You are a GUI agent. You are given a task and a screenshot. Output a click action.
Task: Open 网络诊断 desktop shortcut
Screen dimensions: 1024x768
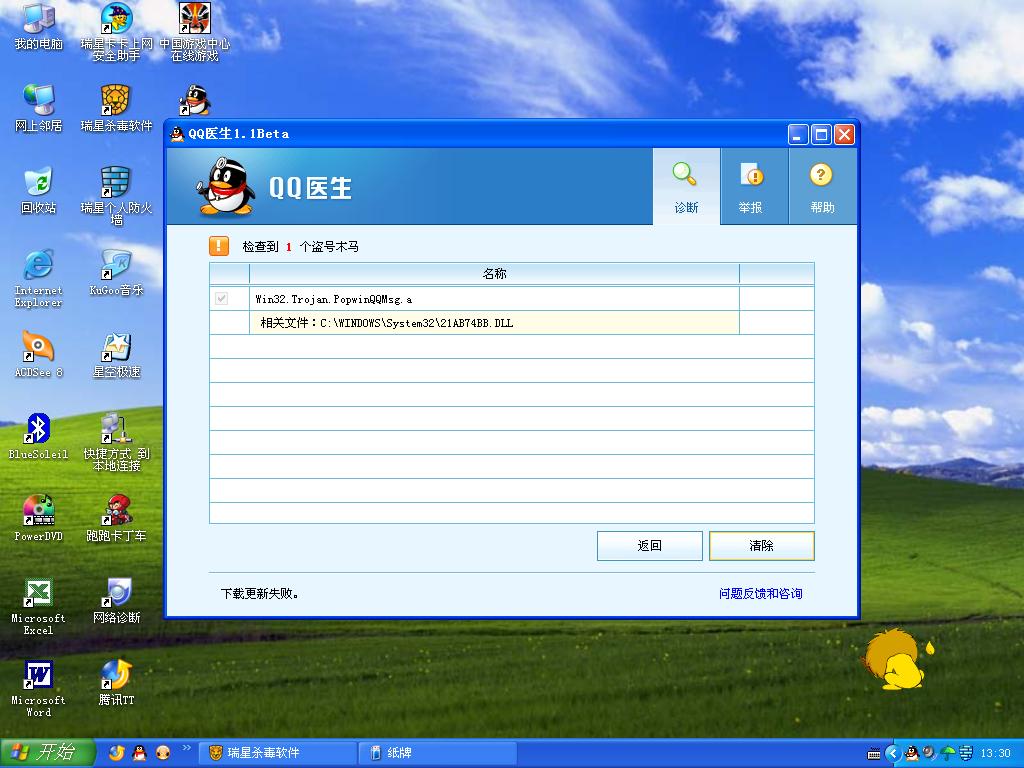116,601
